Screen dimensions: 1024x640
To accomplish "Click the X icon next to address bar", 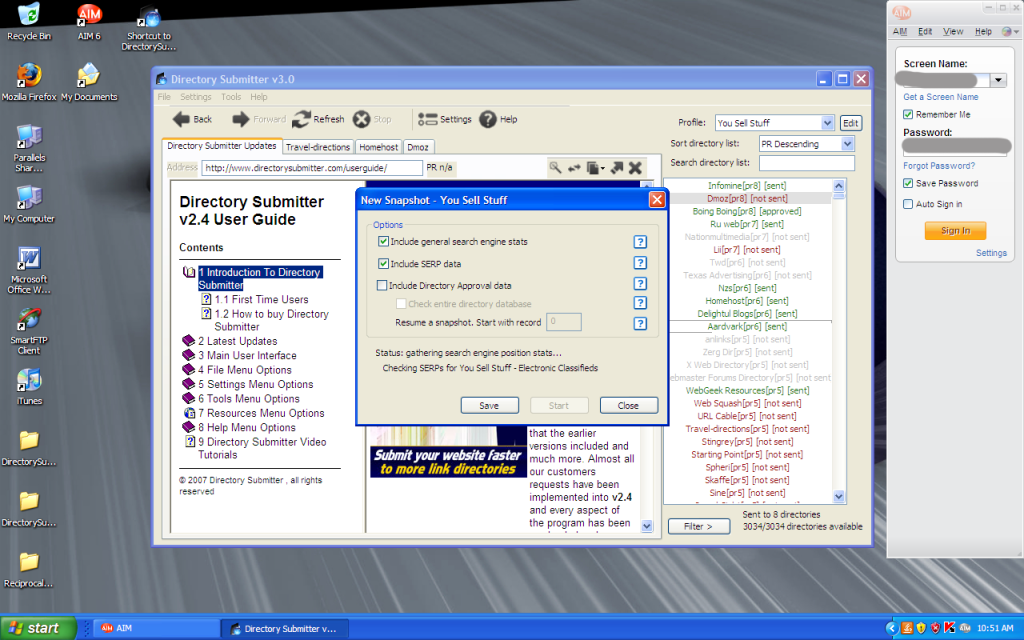I will (x=635, y=168).
